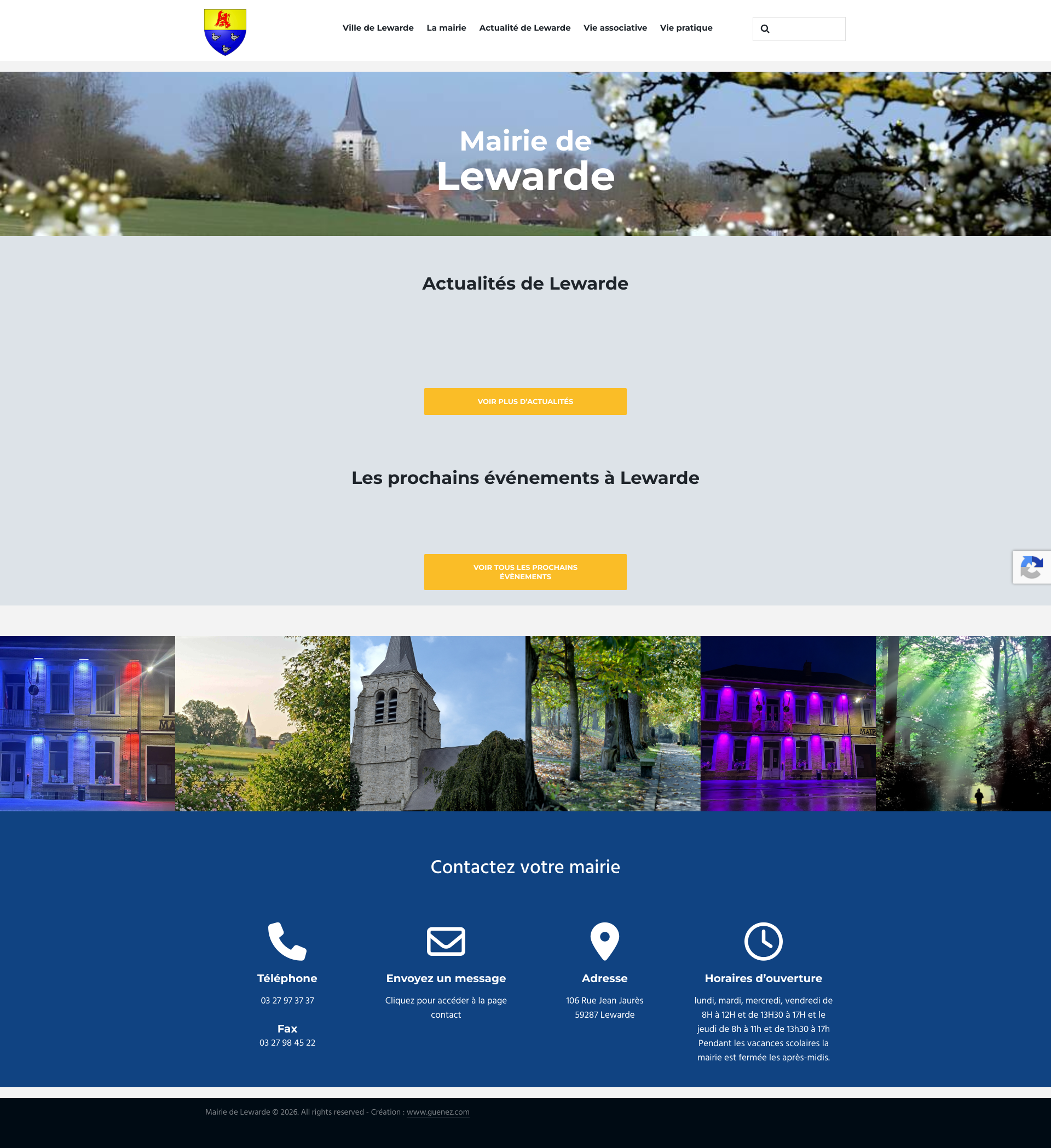Click the 59287 Lewarde postal code text
1051x1148 pixels.
[605, 1015]
